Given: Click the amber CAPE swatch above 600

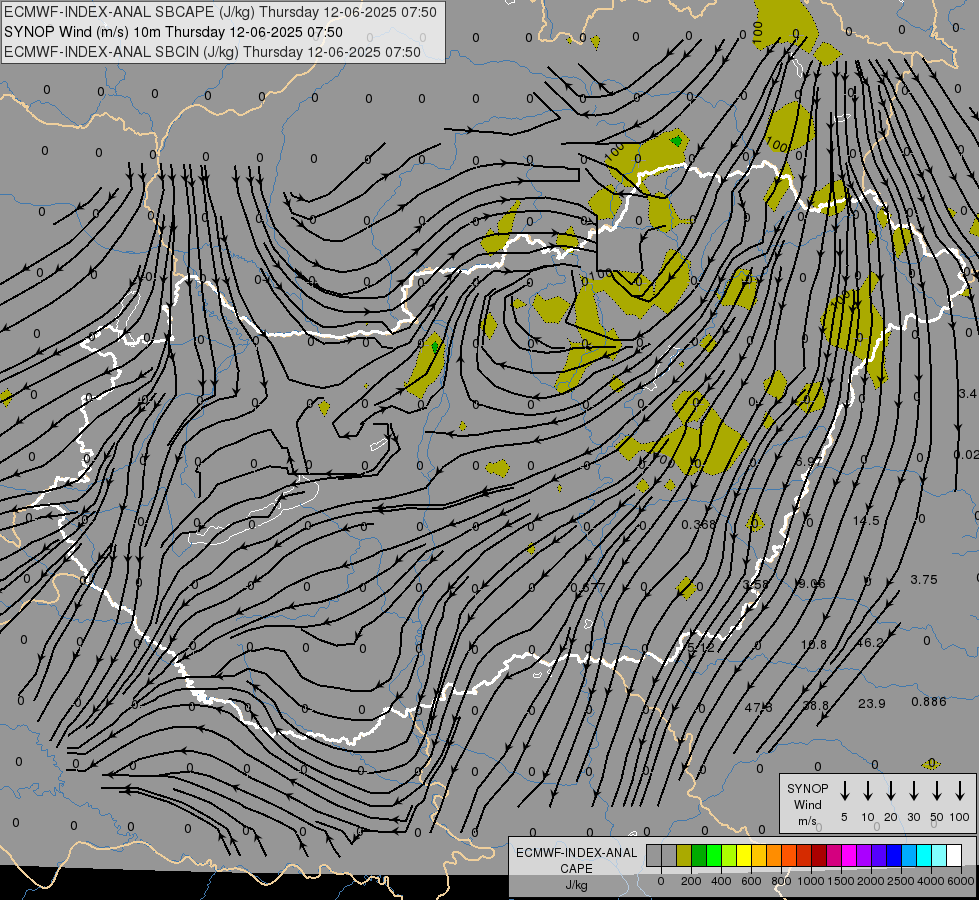Looking at the screenshot, I should [759, 855].
